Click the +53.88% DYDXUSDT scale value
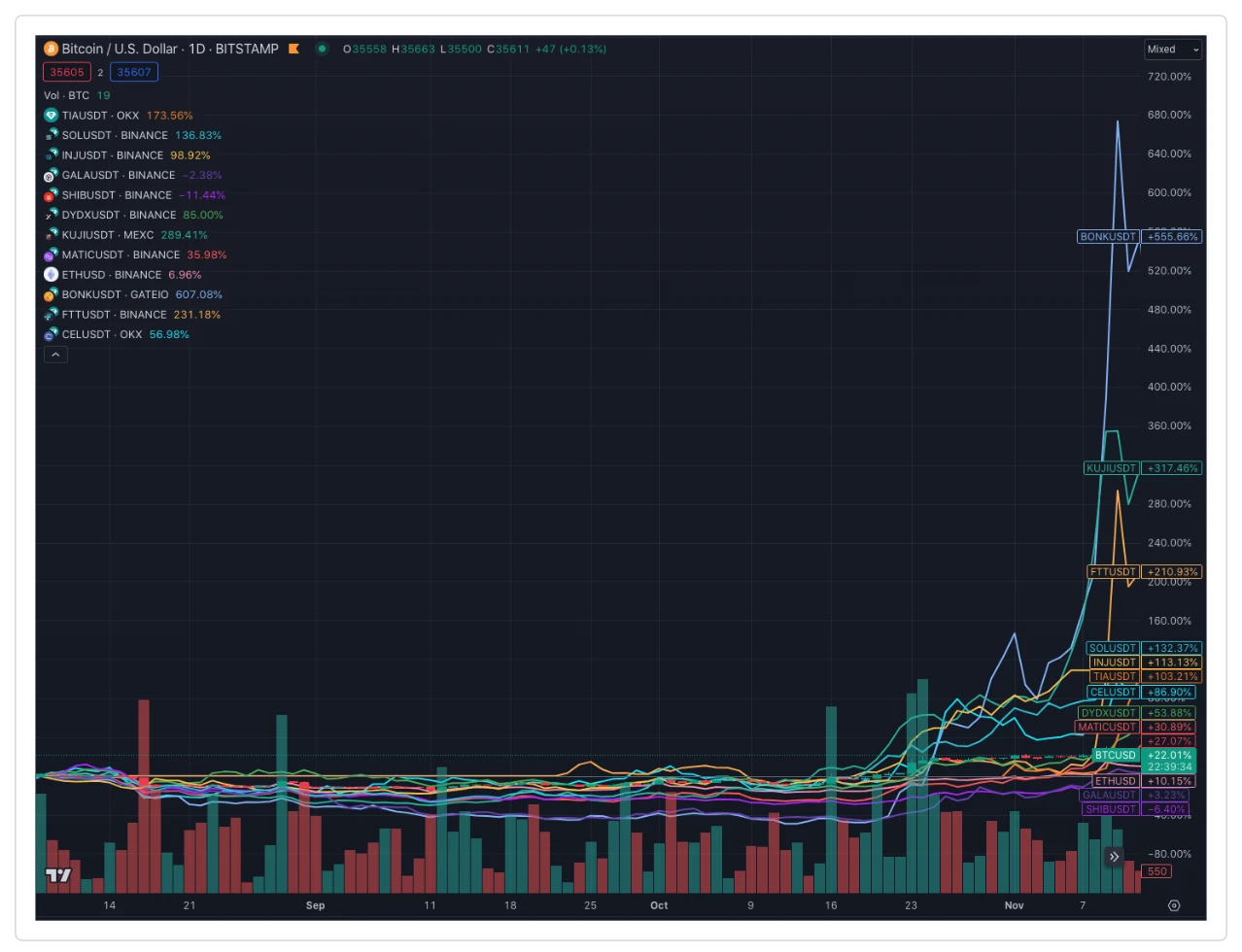 point(1168,713)
